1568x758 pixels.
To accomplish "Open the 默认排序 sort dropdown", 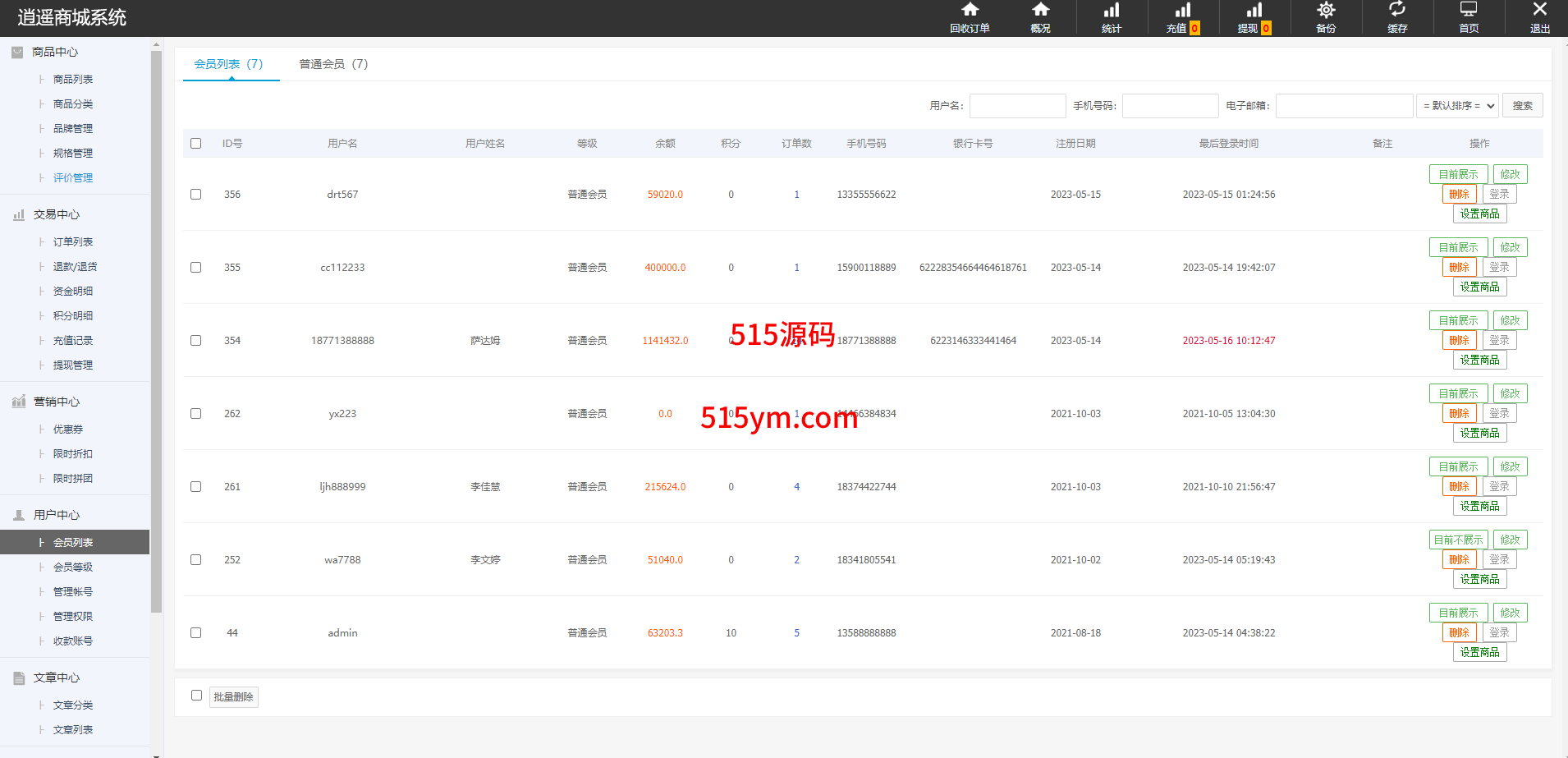I will tap(1457, 106).
